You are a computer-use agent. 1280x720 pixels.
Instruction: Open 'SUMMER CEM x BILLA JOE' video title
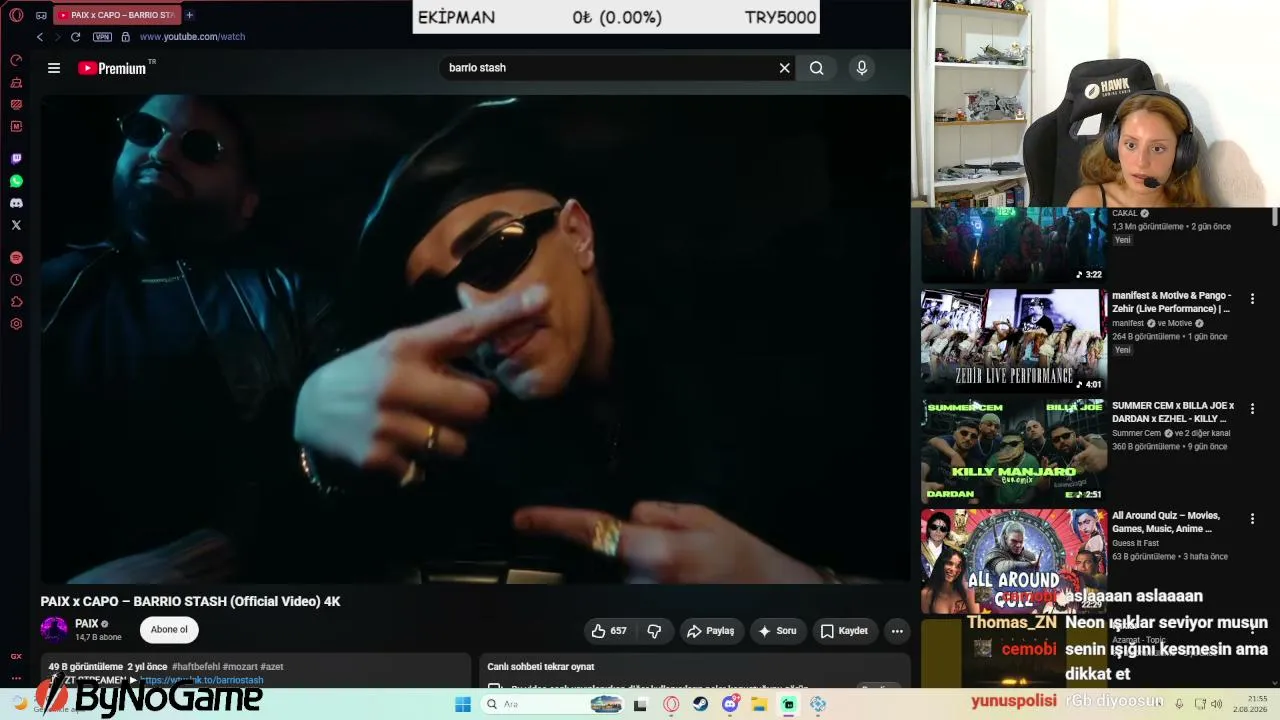[1173, 412]
